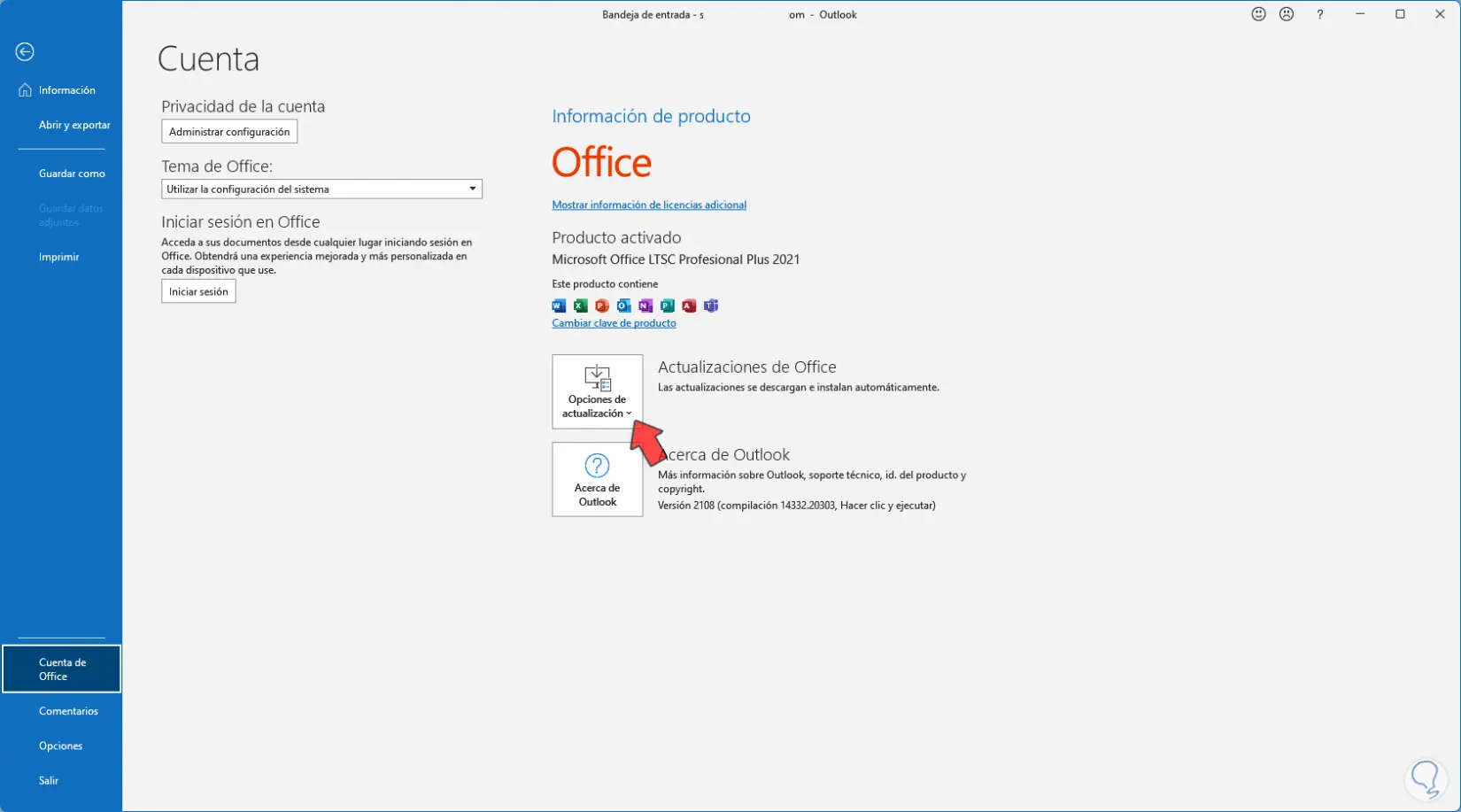This screenshot has width=1461, height=812.
Task: Click the Excel icon in product contents
Action: 580,305
